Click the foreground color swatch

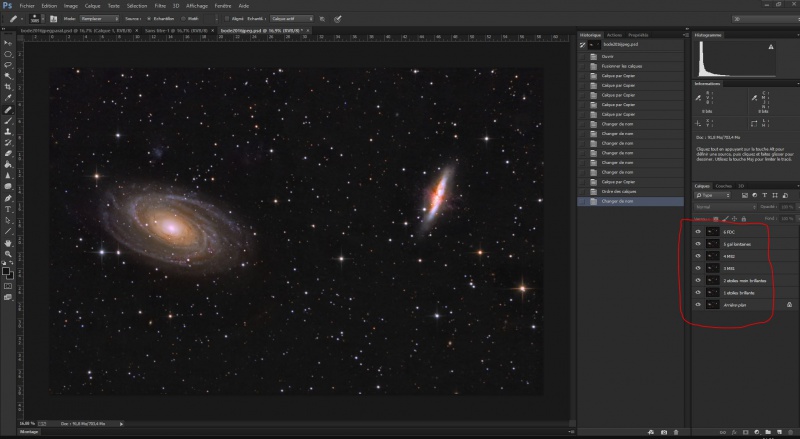(6, 270)
